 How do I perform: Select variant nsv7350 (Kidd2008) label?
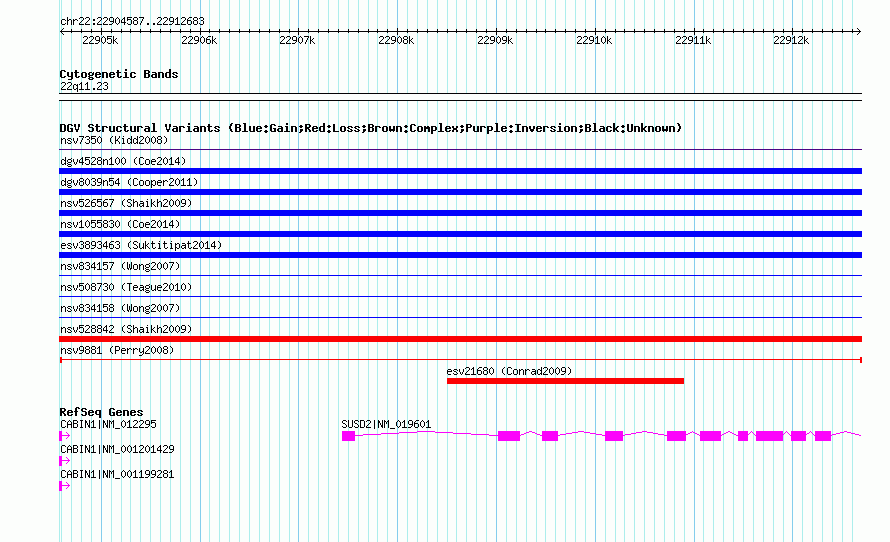point(114,140)
